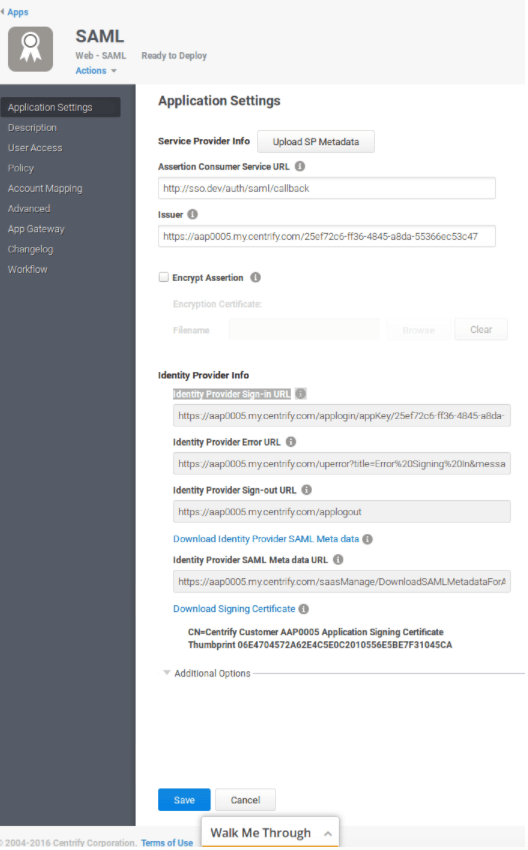Screen dimensions: 528x850
Task: Click the Download Signing Certificate link
Action: click(x=234, y=609)
